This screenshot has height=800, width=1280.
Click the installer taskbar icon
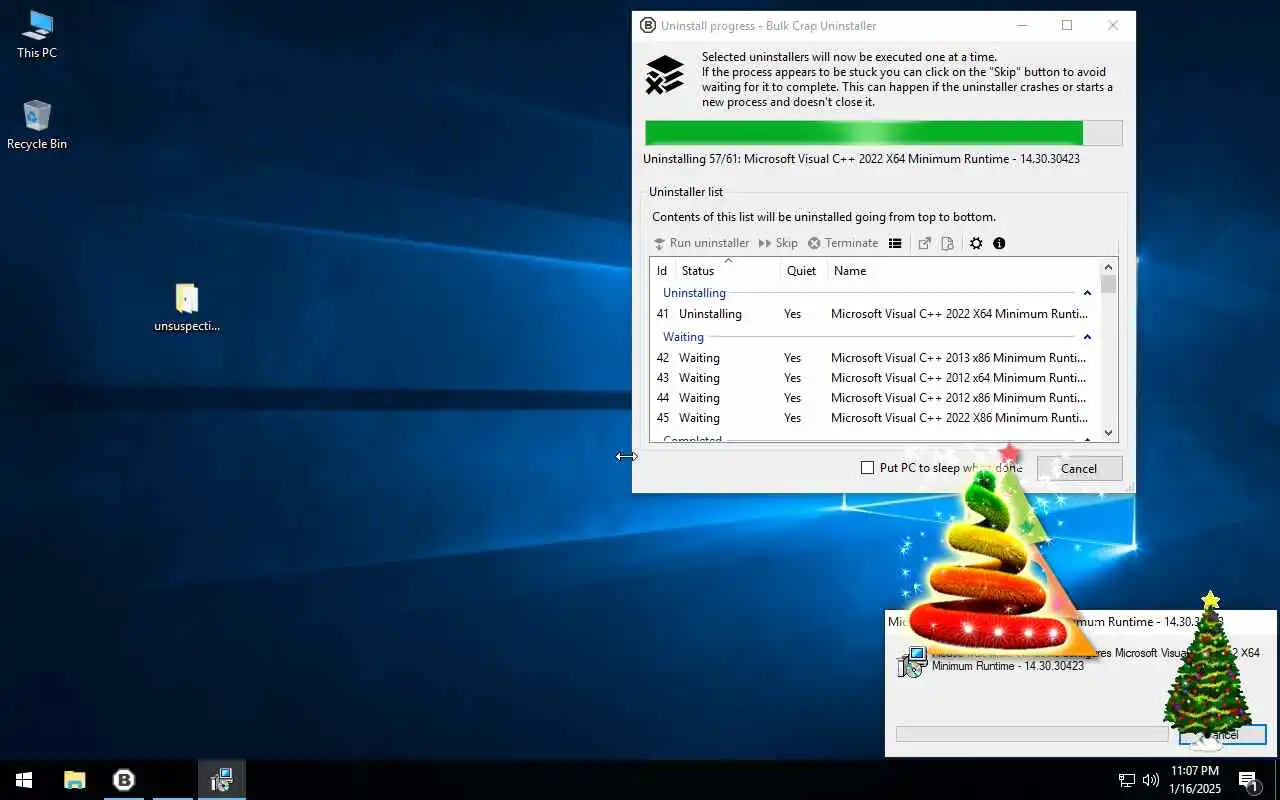point(221,780)
